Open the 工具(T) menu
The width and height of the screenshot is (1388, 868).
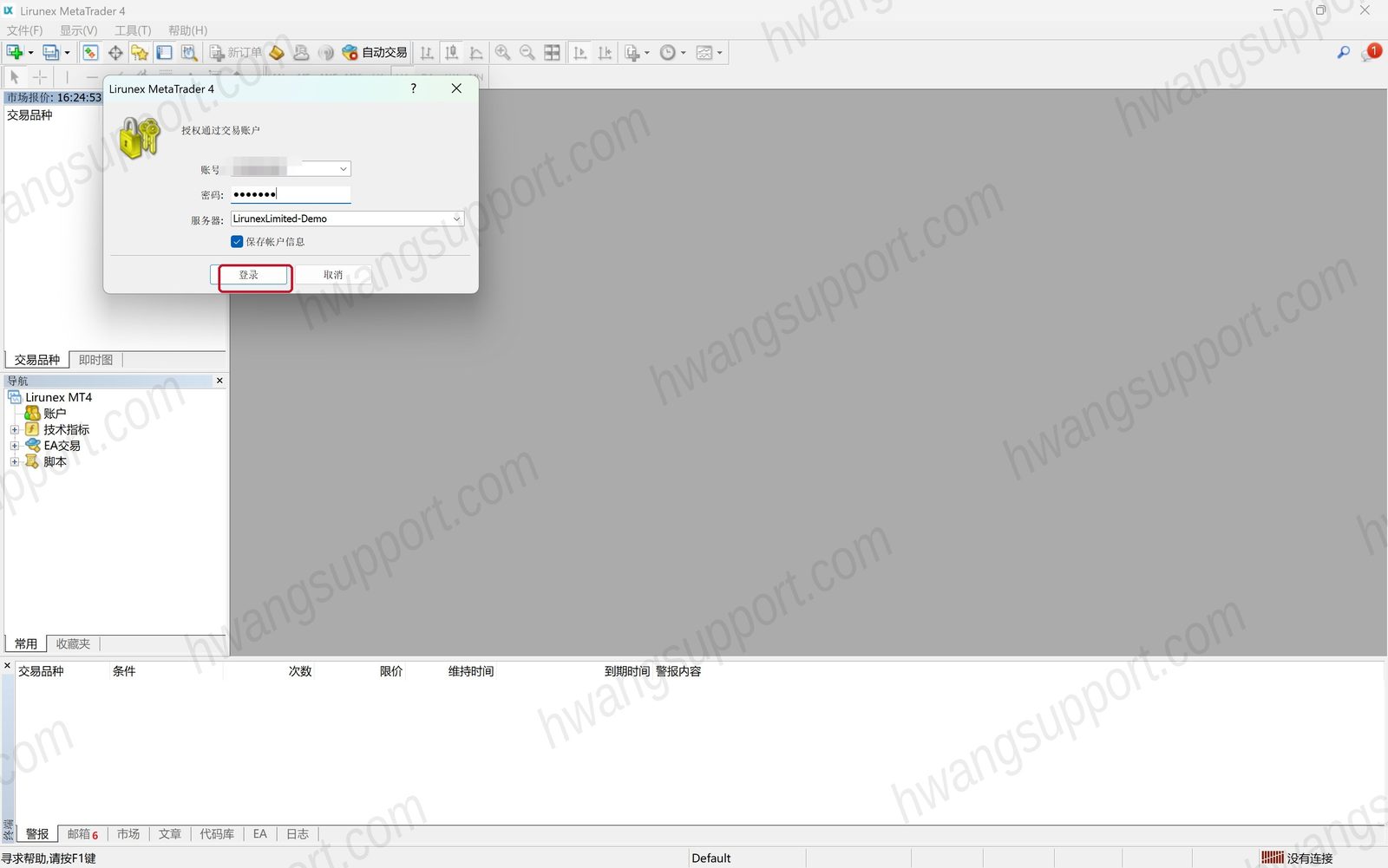133,30
